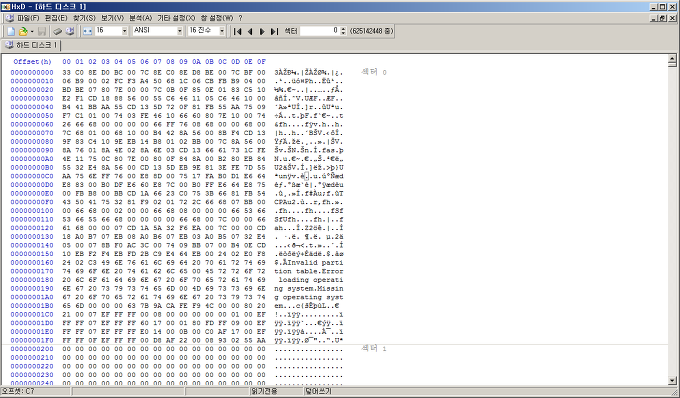The height and width of the screenshot is (398, 680).
Task: Increase the sector number with the up stepper
Action: tap(343, 29)
